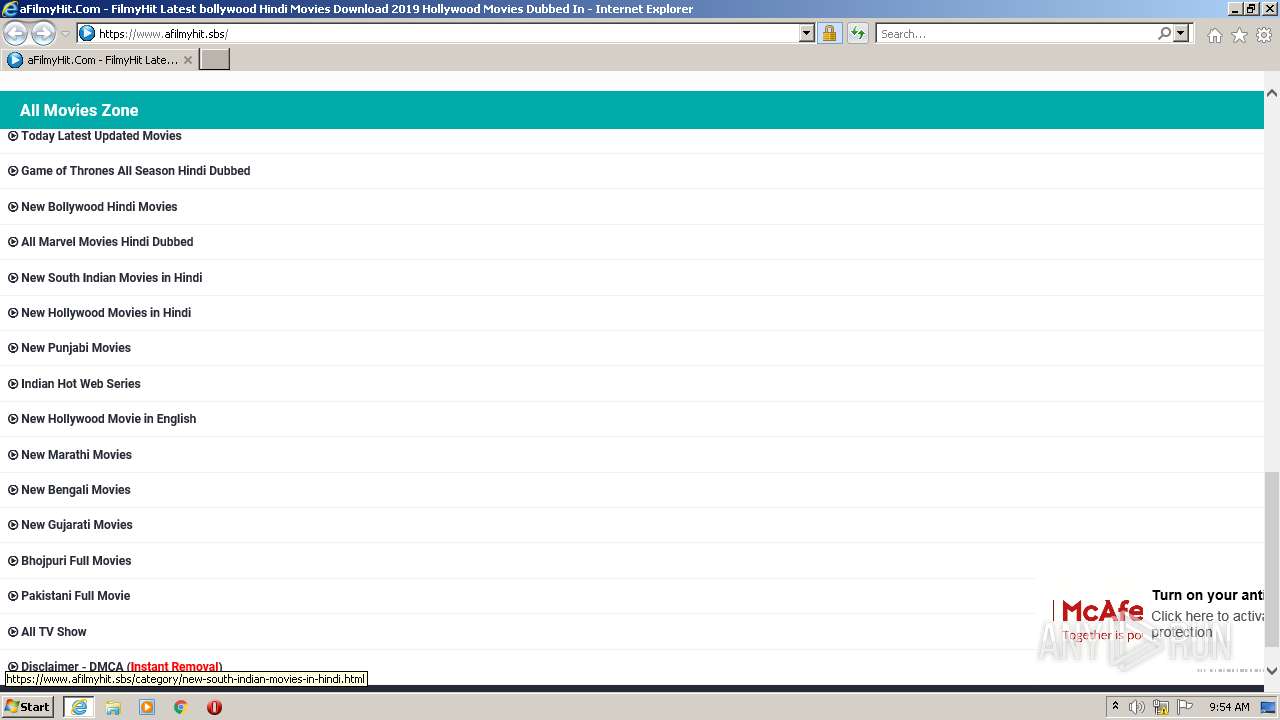Image resolution: width=1280 pixels, height=720 pixels.
Task: Open Bhojpuri Full Movies link
Action: tap(76, 561)
